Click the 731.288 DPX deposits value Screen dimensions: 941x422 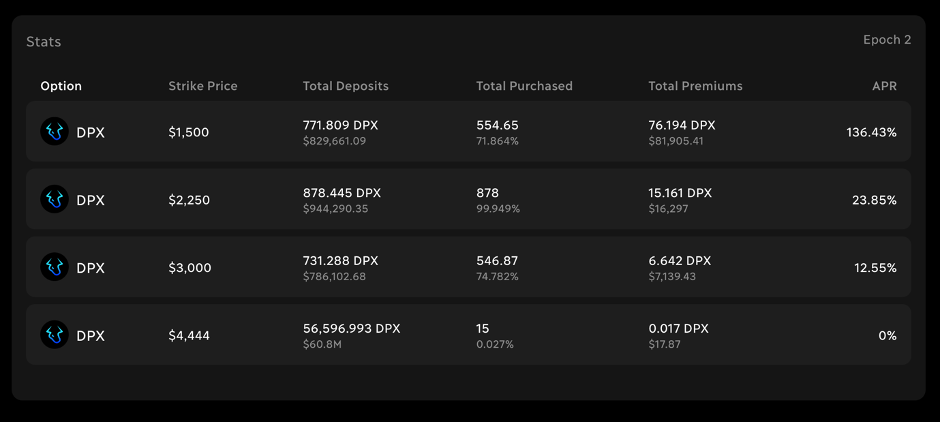[x=341, y=261]
